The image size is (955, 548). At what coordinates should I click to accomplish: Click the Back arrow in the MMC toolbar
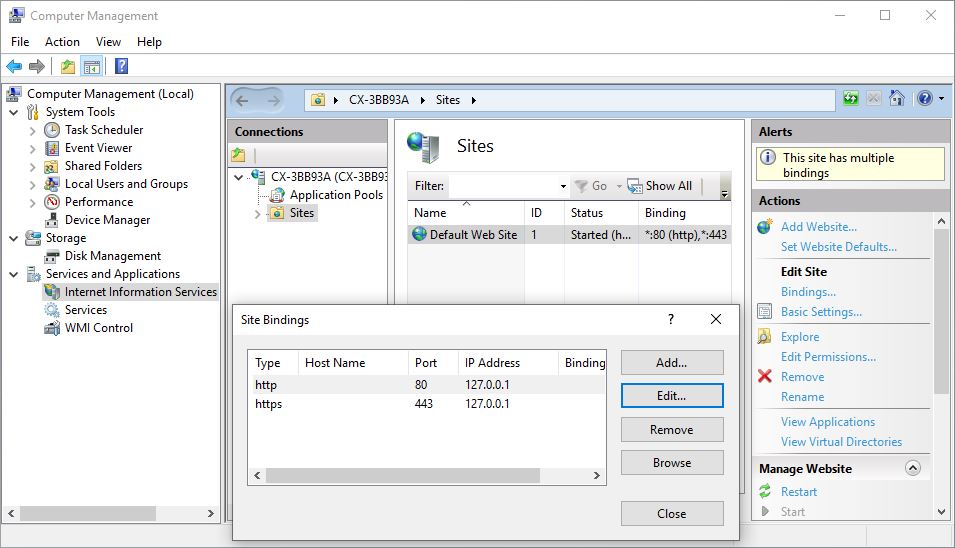[x=14, y=66]
